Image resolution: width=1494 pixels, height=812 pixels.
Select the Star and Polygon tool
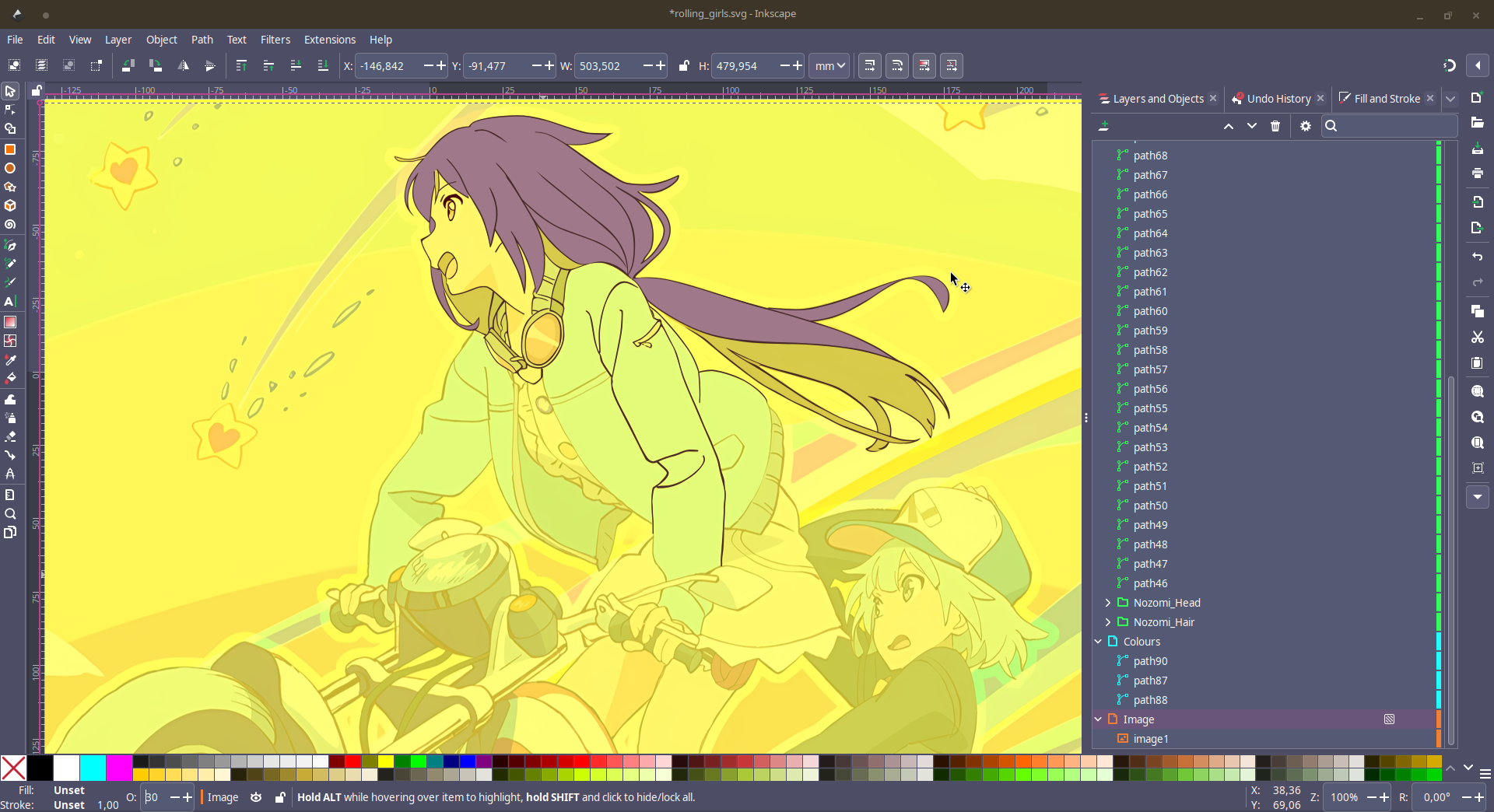click(10, 187)
